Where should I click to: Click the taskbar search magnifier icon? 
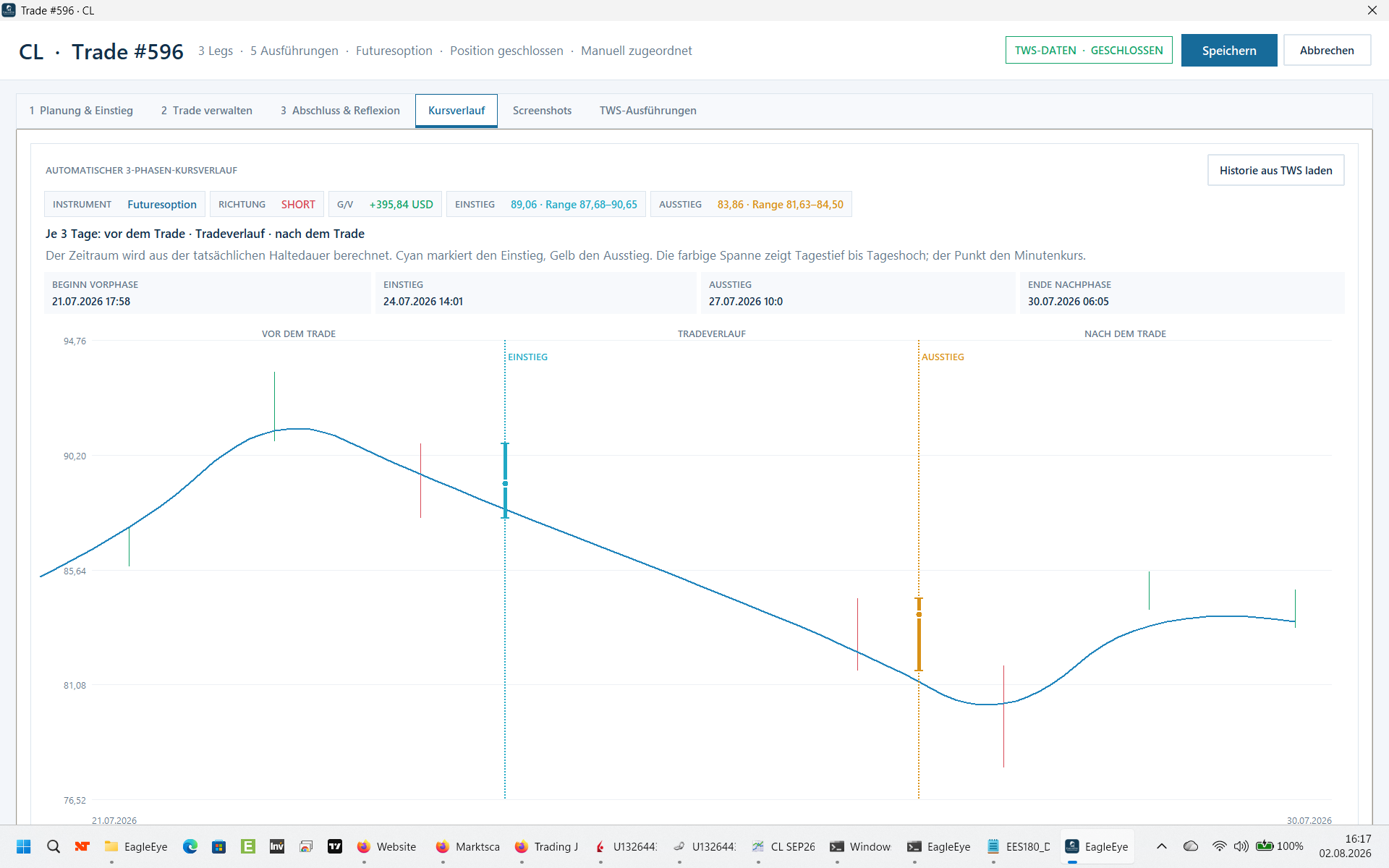[x=54, y=846]
